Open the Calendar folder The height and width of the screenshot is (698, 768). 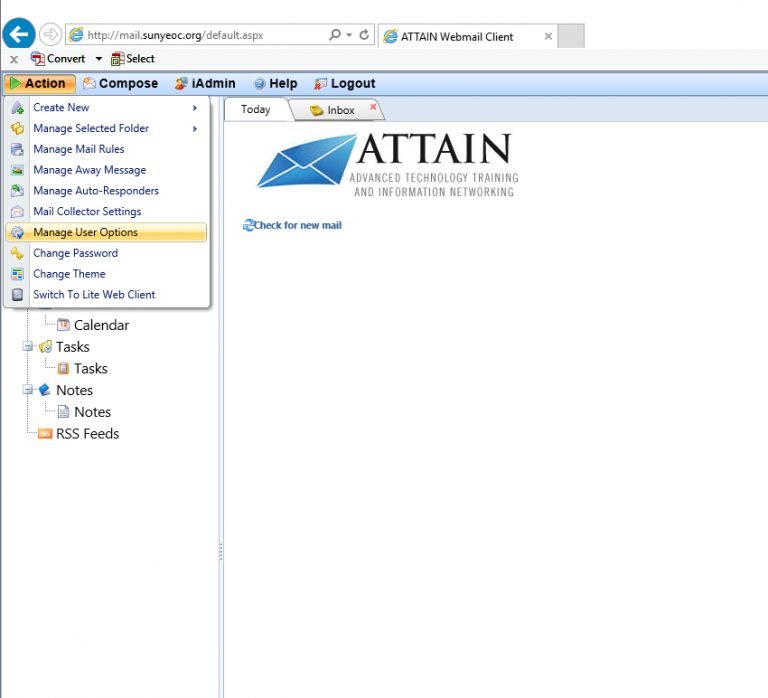pyautogui.click(x=101, y=325)
